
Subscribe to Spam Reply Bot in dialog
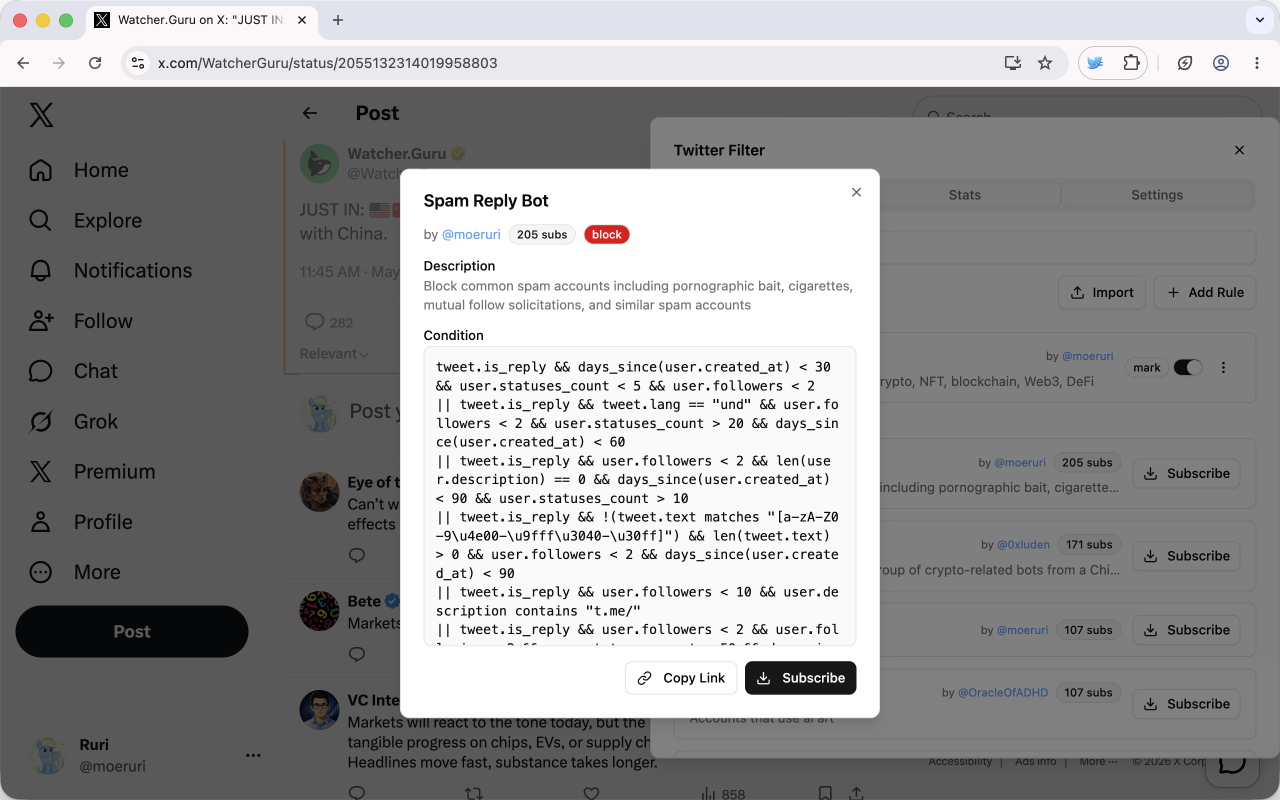pos(800,678)
